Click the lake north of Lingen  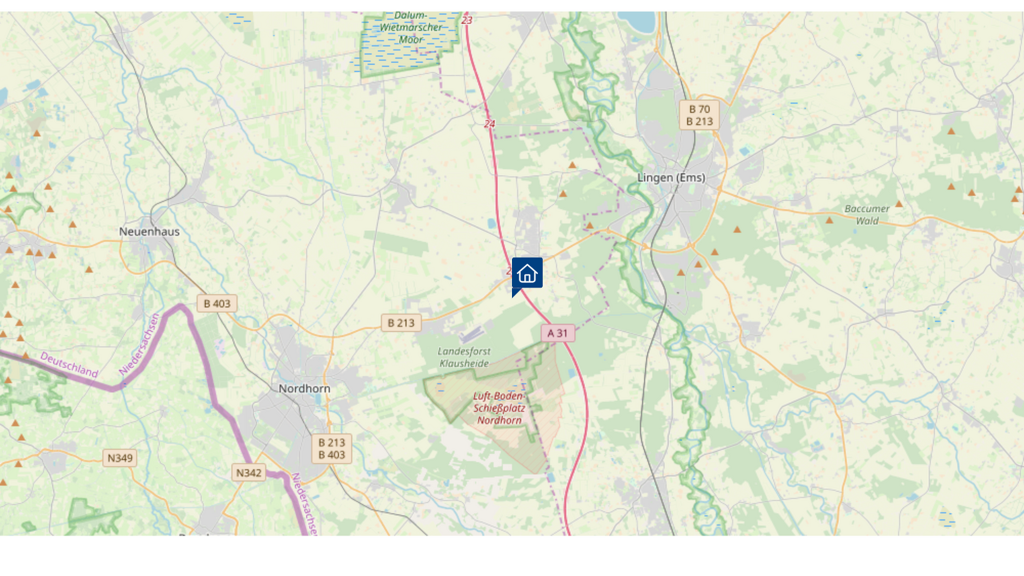tap(635, 23)
